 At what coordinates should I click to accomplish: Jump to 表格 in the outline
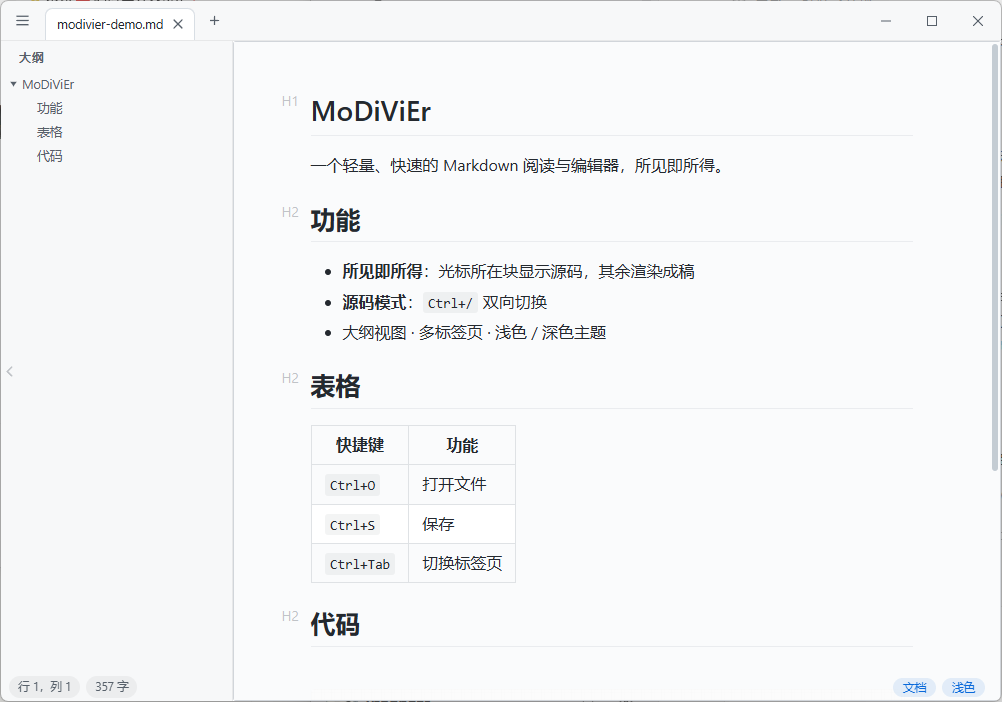pyautogui.click(x=50, y=132)
